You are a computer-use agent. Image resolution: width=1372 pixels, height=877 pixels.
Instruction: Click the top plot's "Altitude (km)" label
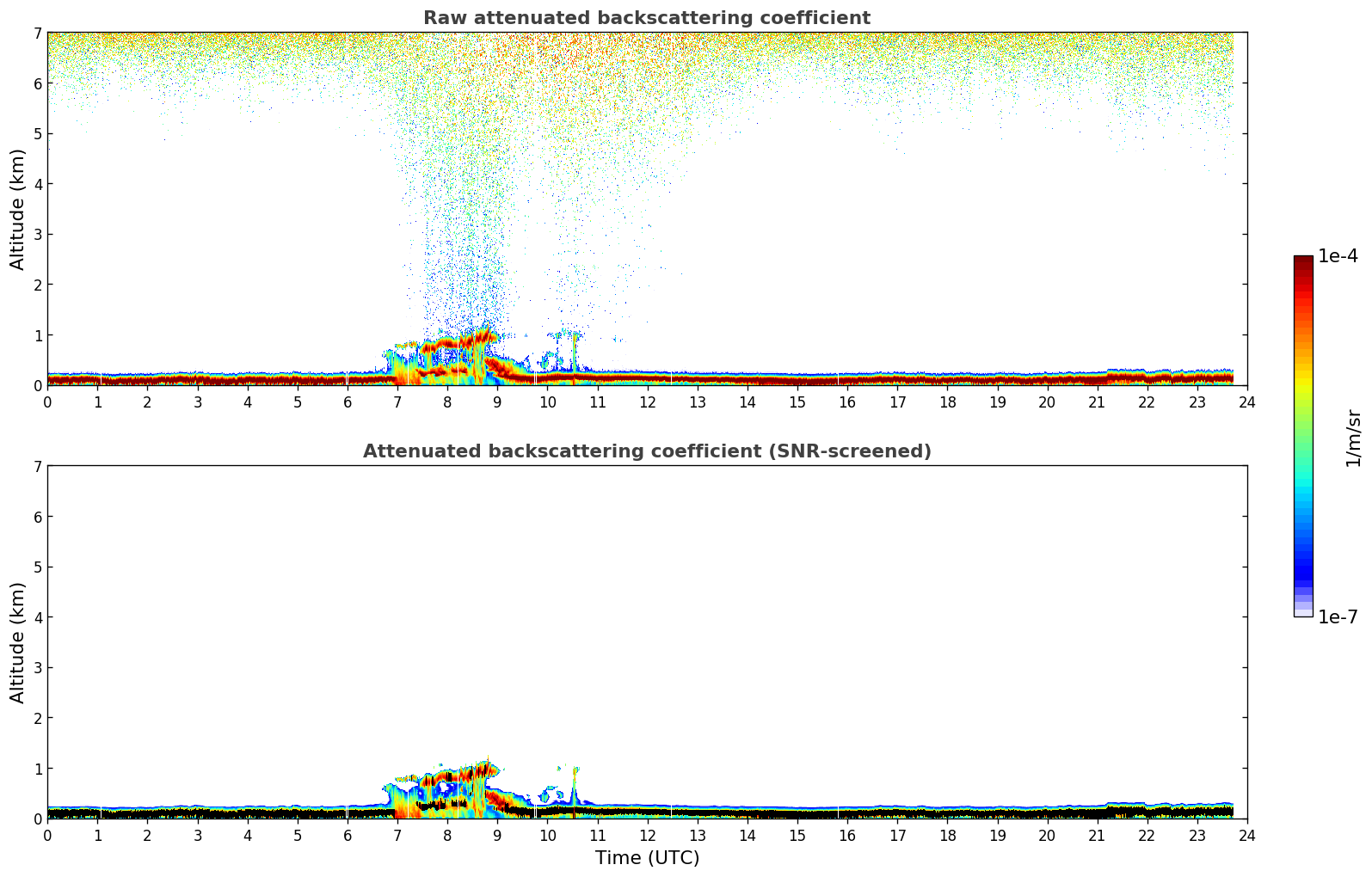pyautogui.click(x=18, y=209)
